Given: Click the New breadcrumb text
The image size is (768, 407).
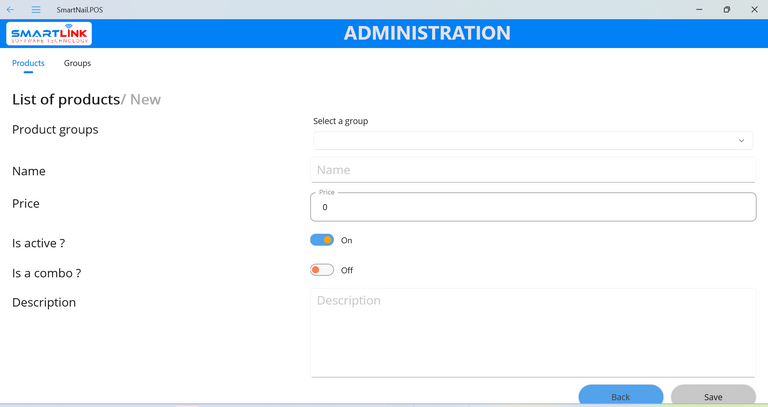Looking at the screenshot, I should click(145, 99).
